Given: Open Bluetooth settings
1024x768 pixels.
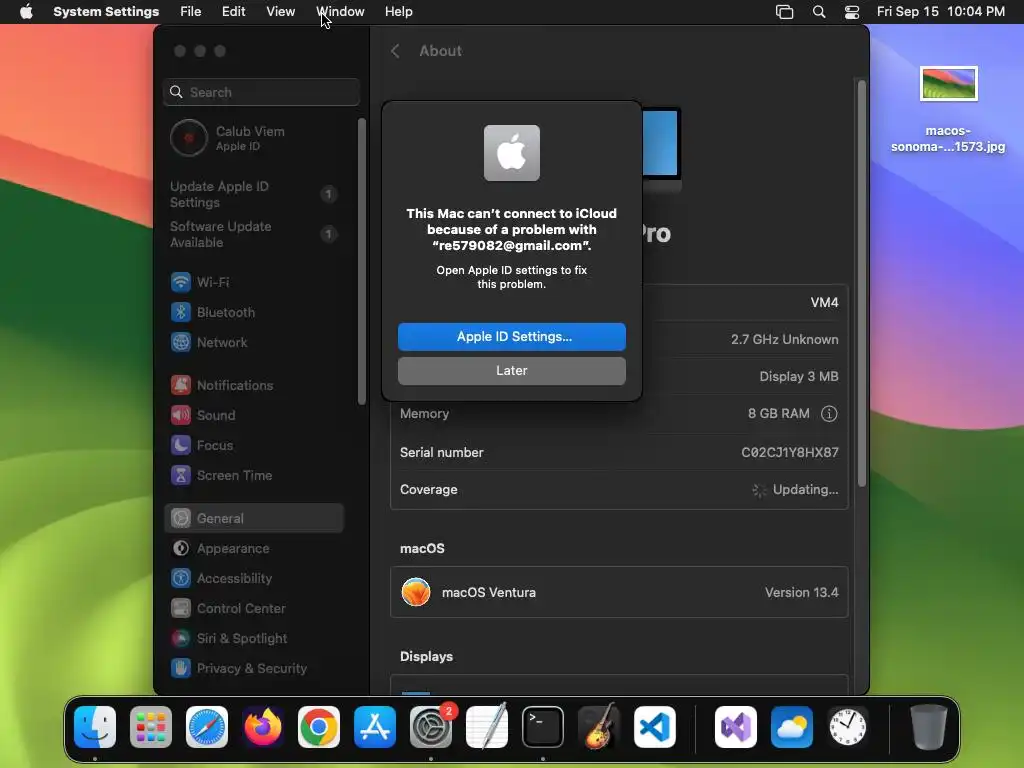Looking at the screenshot, I should click(255, 312).
